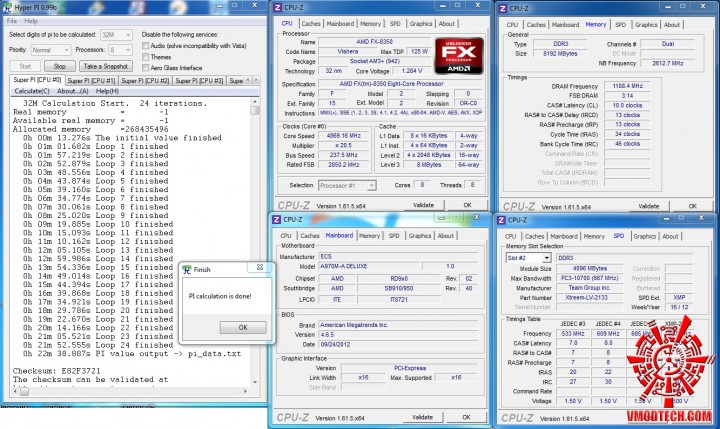Open the File menu in Hyper PI
The image size is (720, 429).
[12, 21]
